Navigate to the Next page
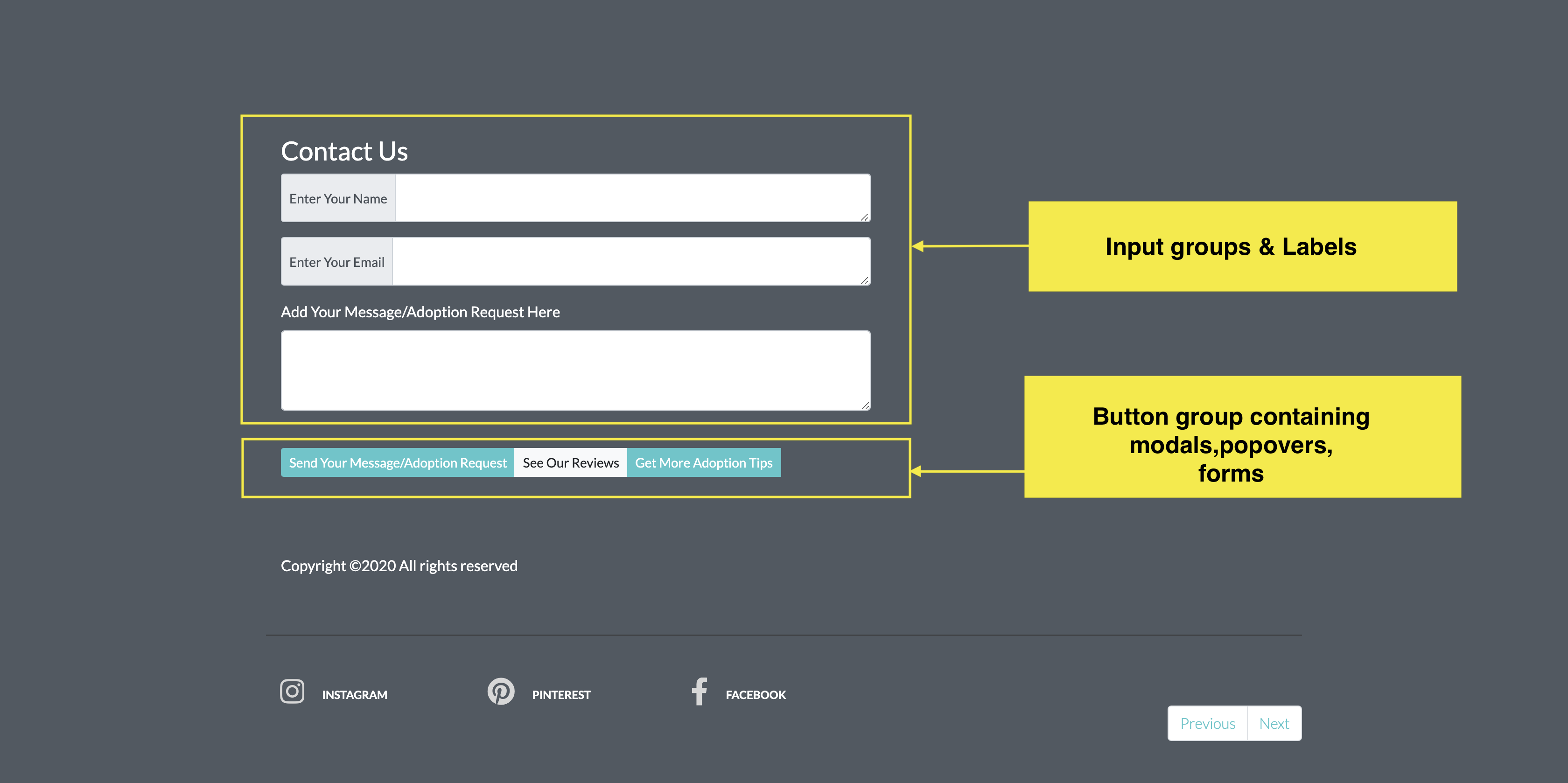This screenshot has width=1568, height=783. point(1274,723)
